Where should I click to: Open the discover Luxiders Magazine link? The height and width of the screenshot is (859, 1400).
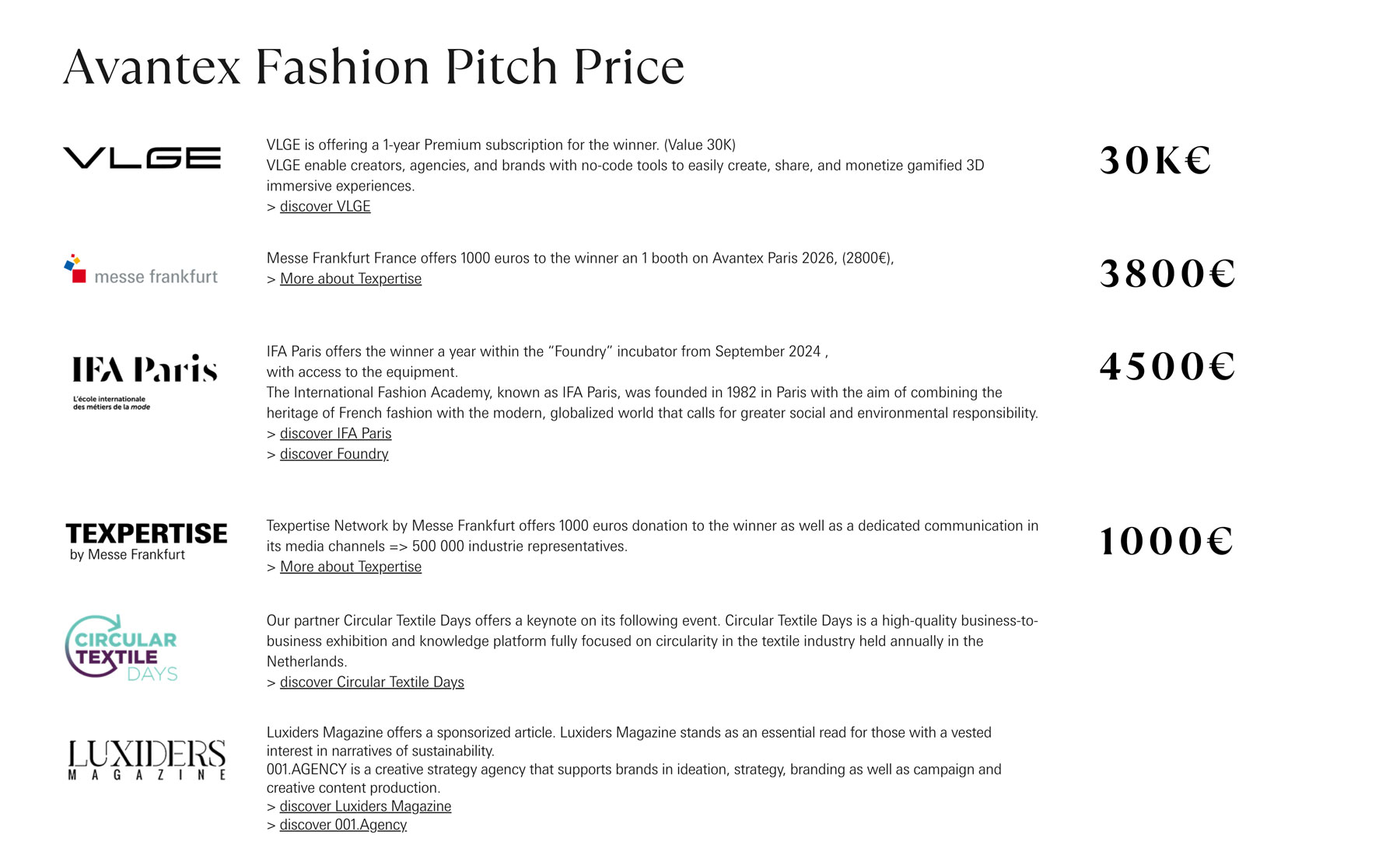366,806
